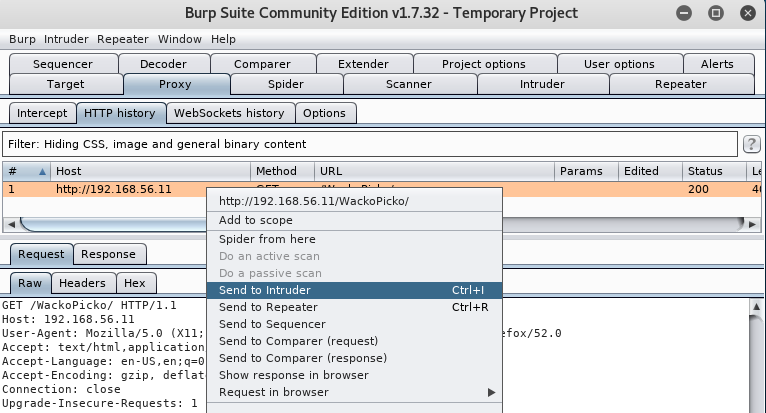The width and height of the screenshot is (766, 413).
Task: Switch to the Comparer tab
Action: click(x=262, y=64)
